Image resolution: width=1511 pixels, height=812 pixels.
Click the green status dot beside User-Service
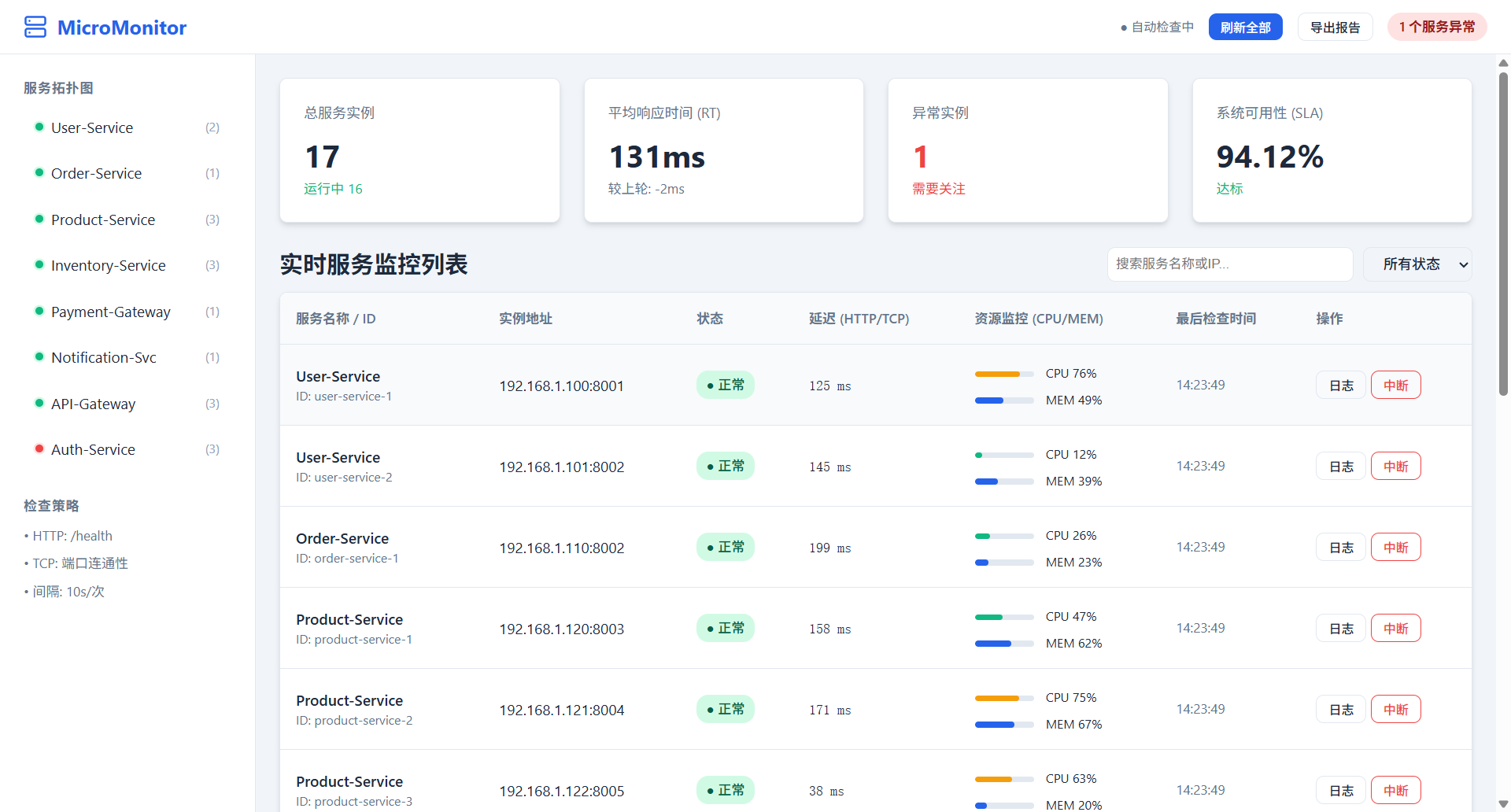coord(39,127)
